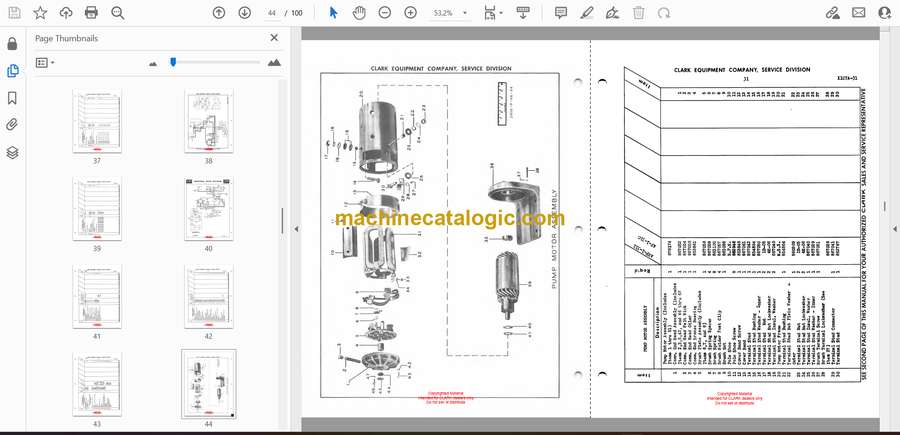Click the read mode keyboard icon

[523, 13]
